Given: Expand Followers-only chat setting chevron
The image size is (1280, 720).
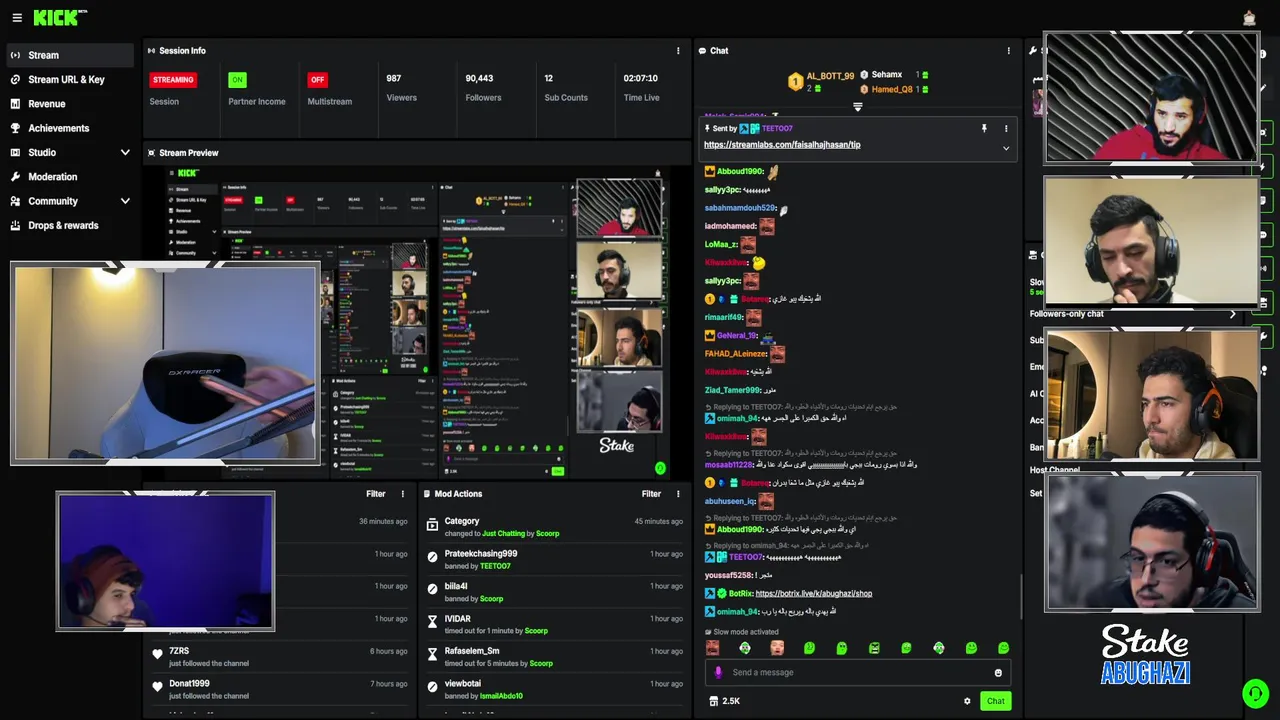Looking at the screenshot, I should point(1232,314).
